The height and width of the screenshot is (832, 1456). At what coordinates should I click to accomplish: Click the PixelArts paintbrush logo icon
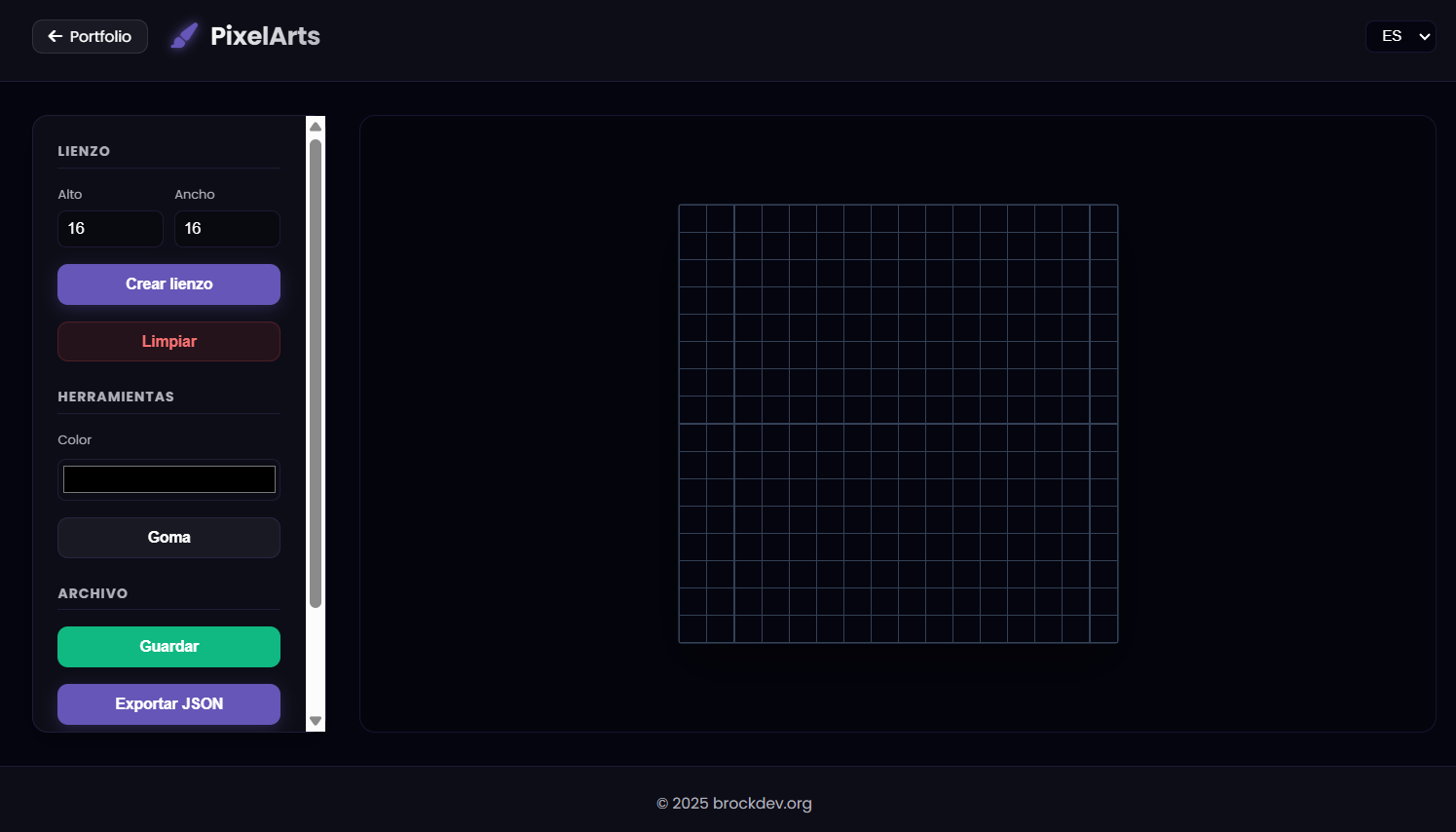point(184,36)
